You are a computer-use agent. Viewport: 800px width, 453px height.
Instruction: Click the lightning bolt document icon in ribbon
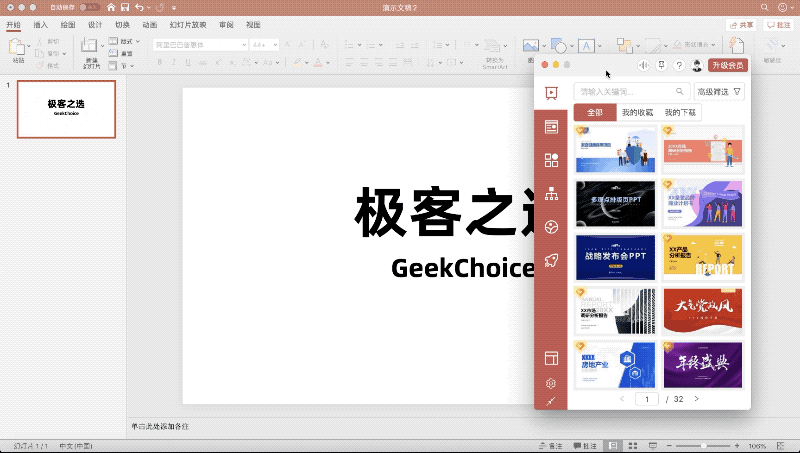coord(736,45)
